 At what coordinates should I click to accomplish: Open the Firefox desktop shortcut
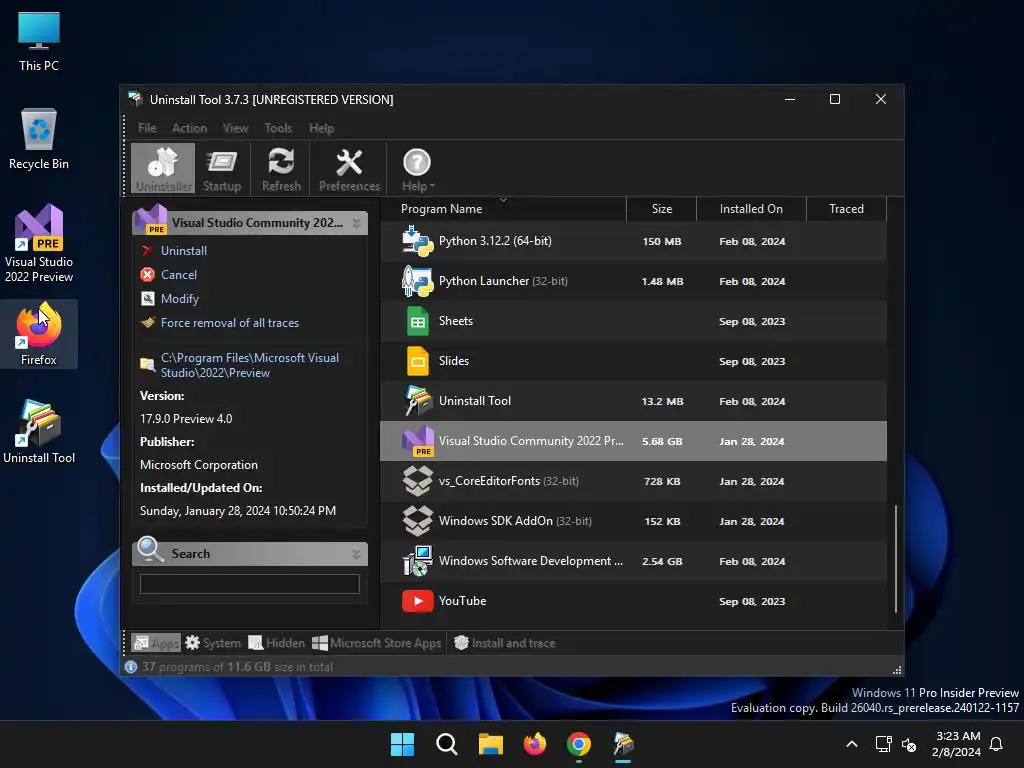39,334
